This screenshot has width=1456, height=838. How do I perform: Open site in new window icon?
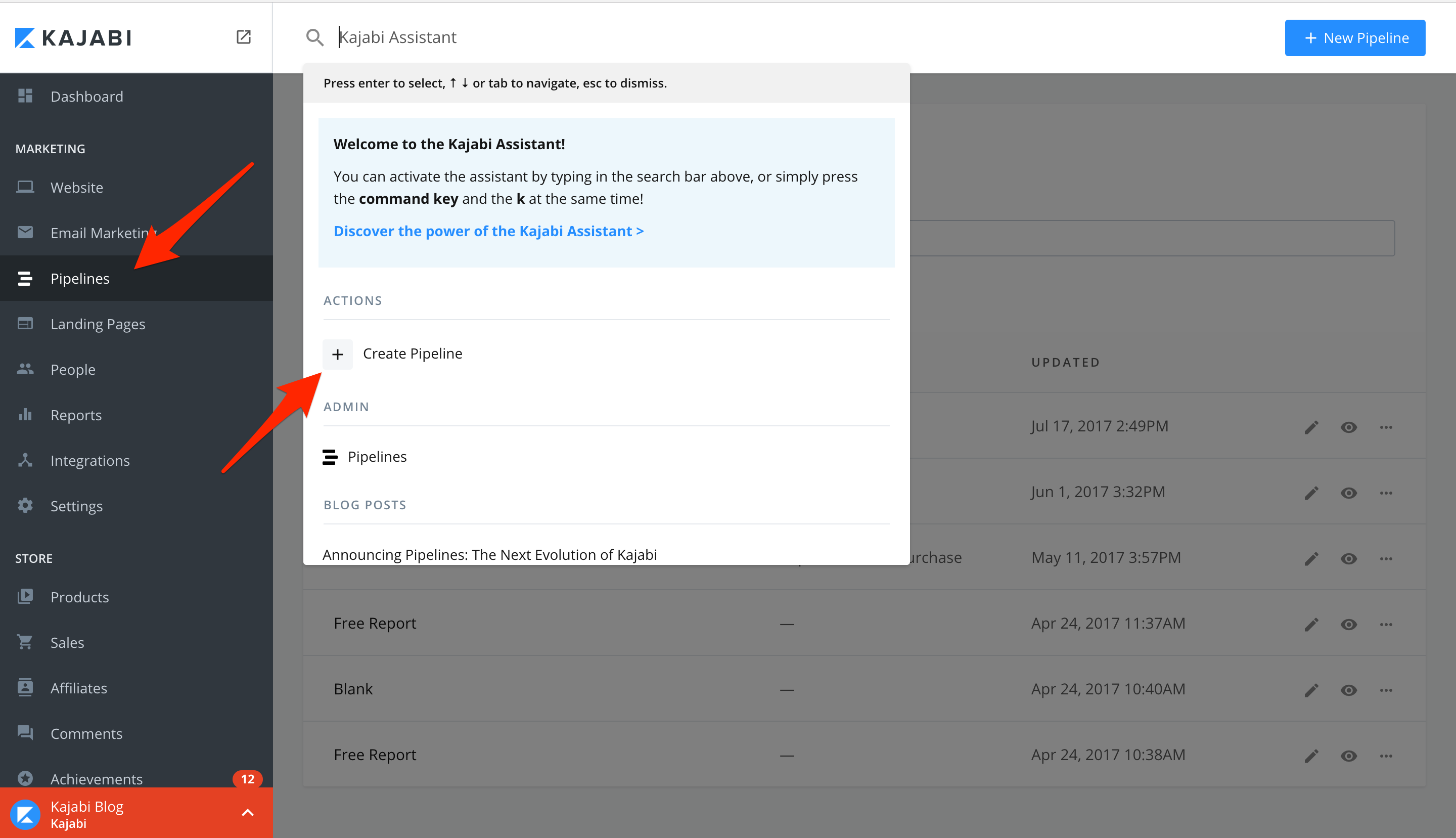(x=243, y=37)
